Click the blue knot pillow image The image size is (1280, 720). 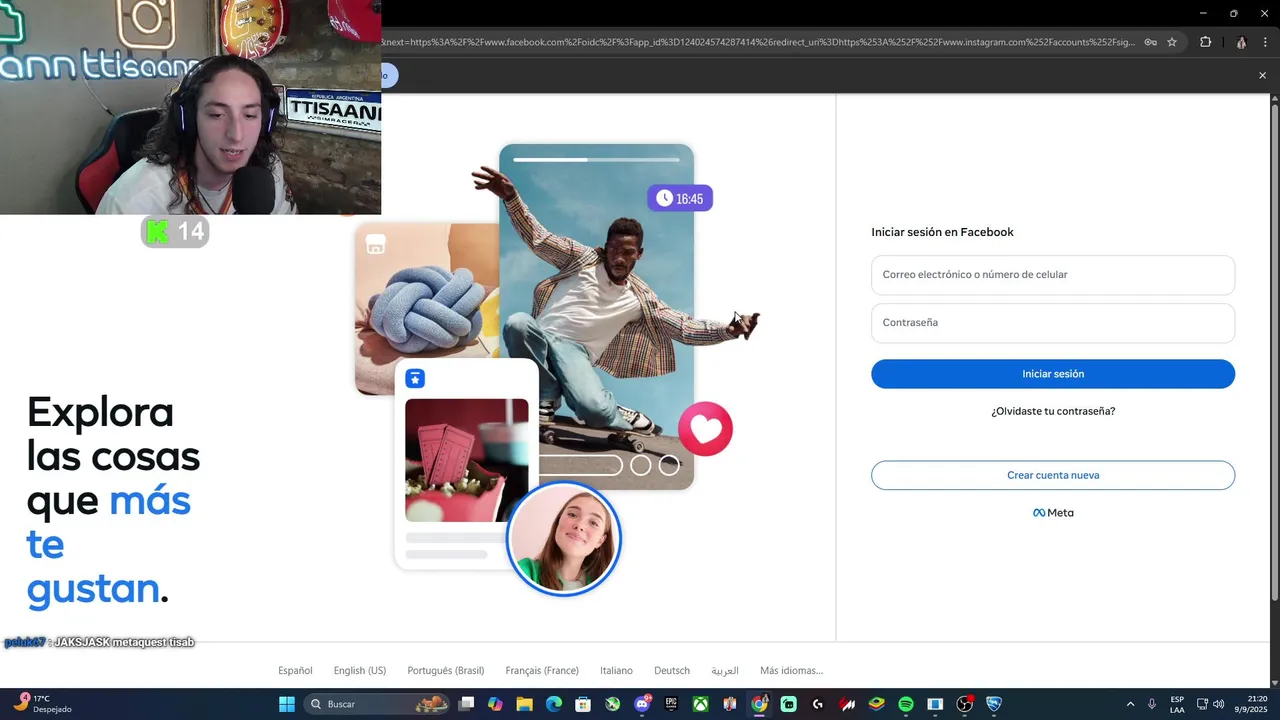[x=427, y=308]
